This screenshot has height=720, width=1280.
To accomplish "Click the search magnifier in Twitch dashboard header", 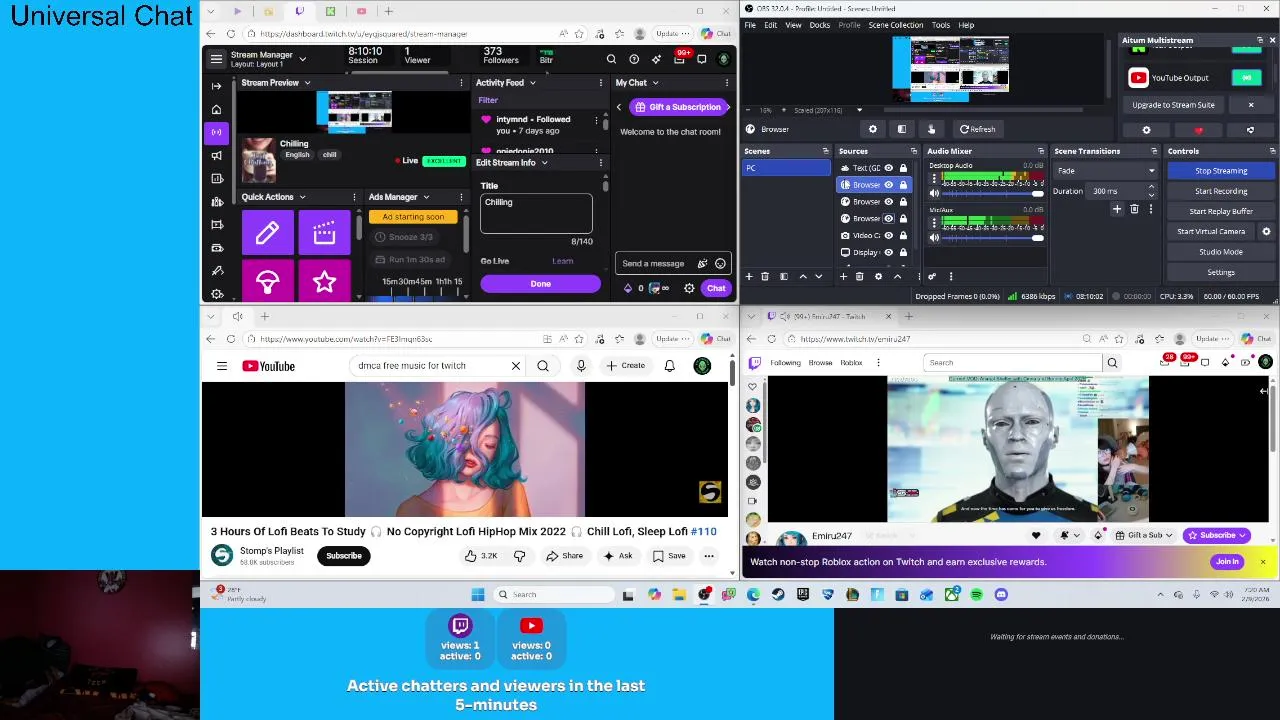I will tap(611, 59).
